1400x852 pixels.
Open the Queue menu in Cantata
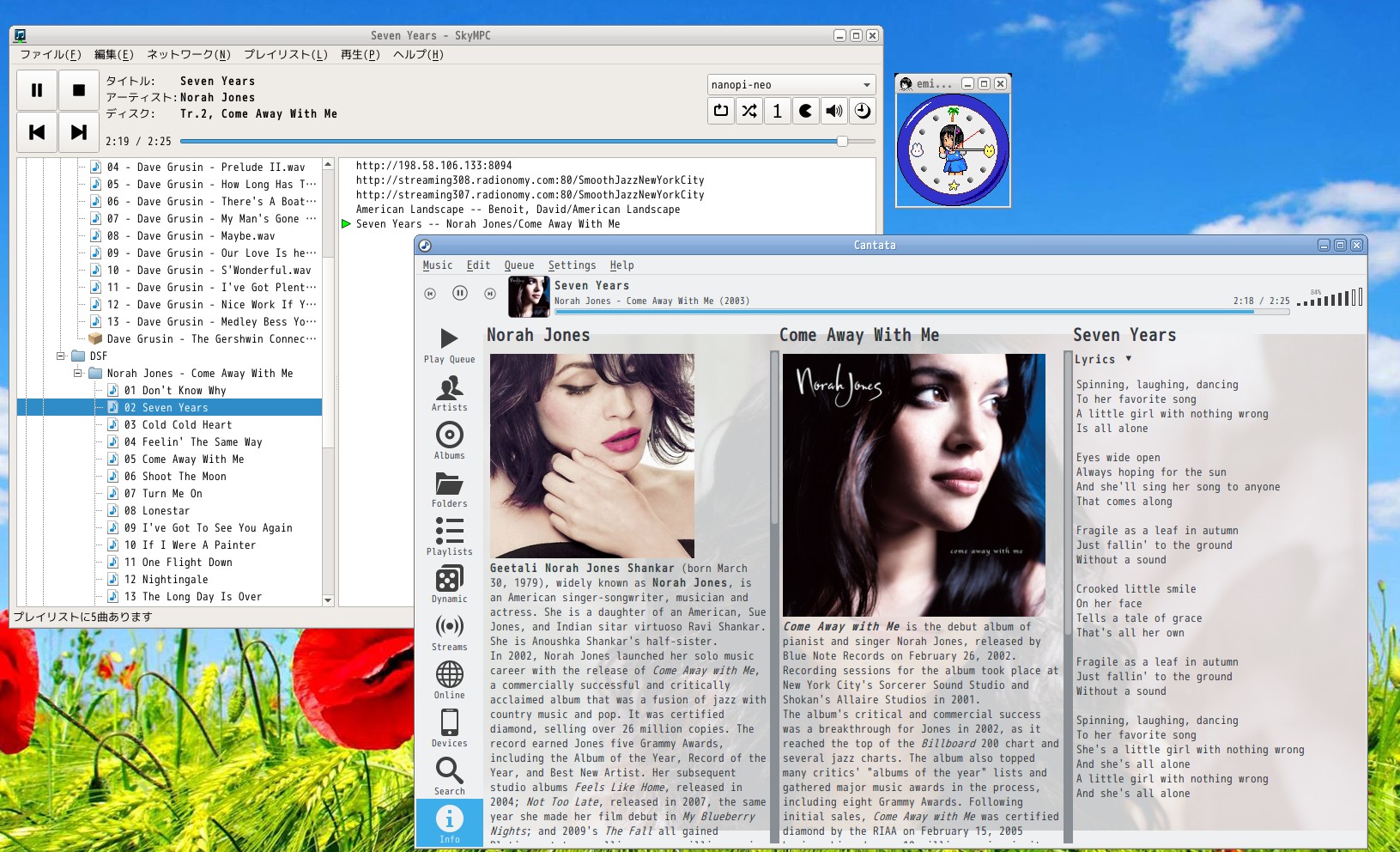pos(518,265)
